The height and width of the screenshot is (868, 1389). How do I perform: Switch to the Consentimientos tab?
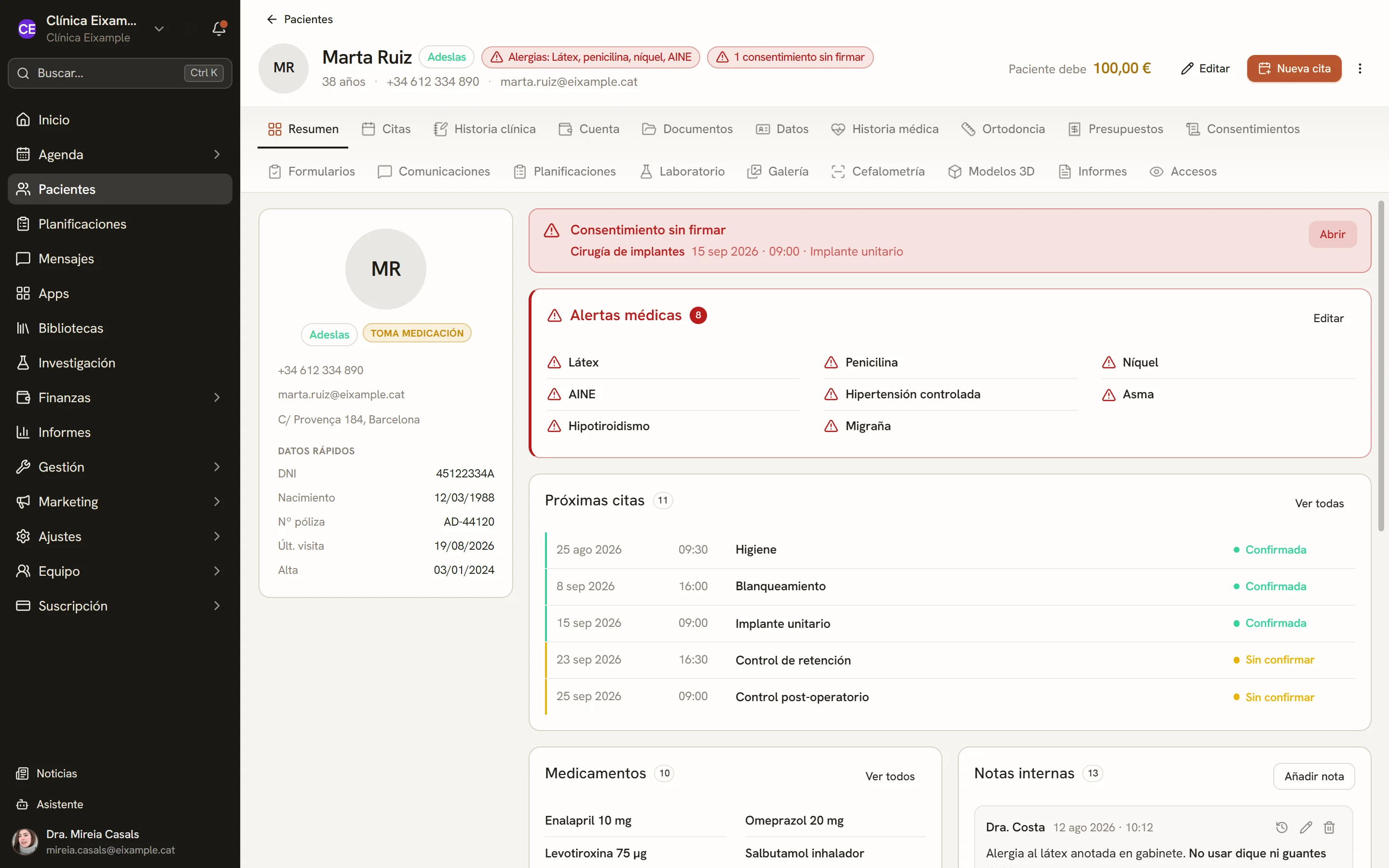tap(1243, 129)
